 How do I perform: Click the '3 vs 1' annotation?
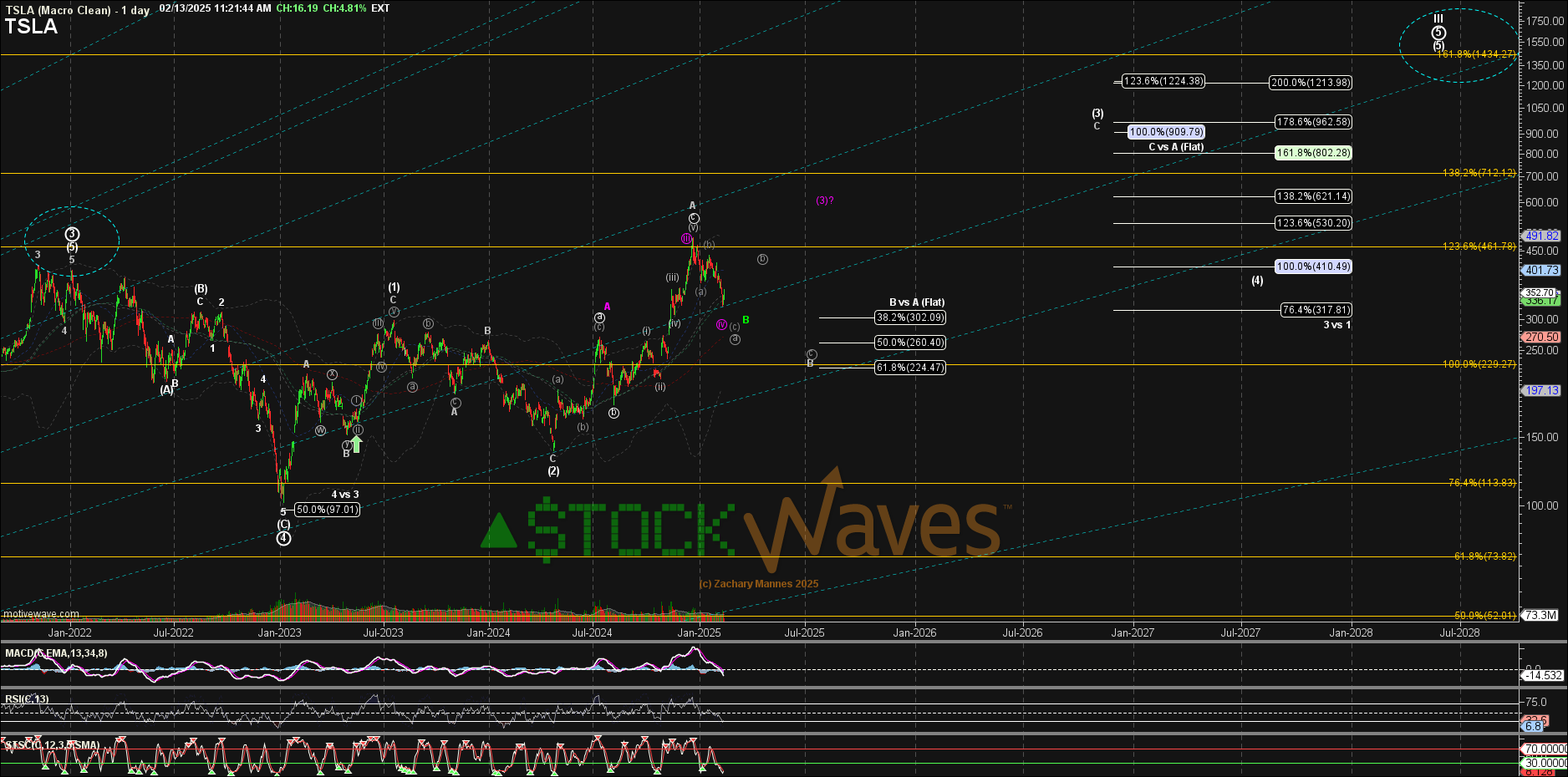point(1336,325)
